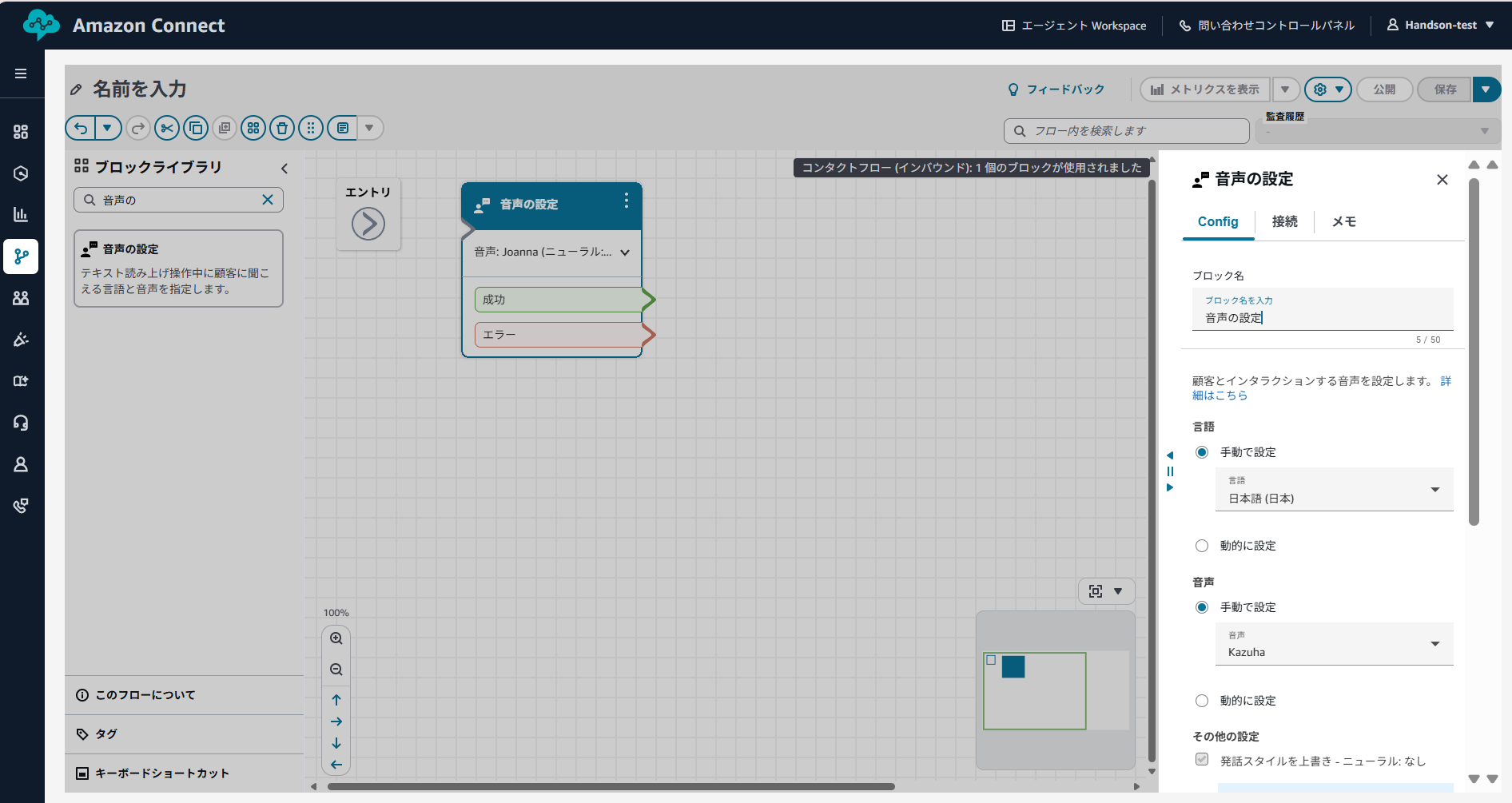The height and width of the screenshot is (803, 1512).
Task: Open the settings gear dropdown
Action: coord(1327,89)
